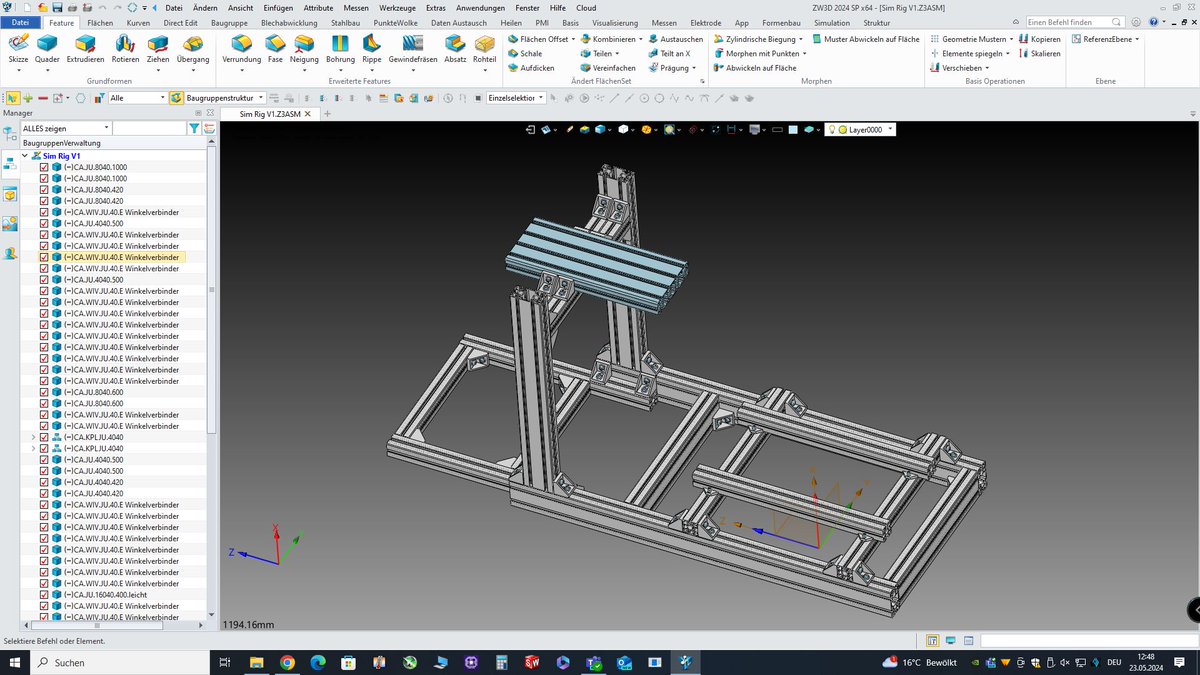Expand the Flächen Offset dropdown arrow

point(574,39)
